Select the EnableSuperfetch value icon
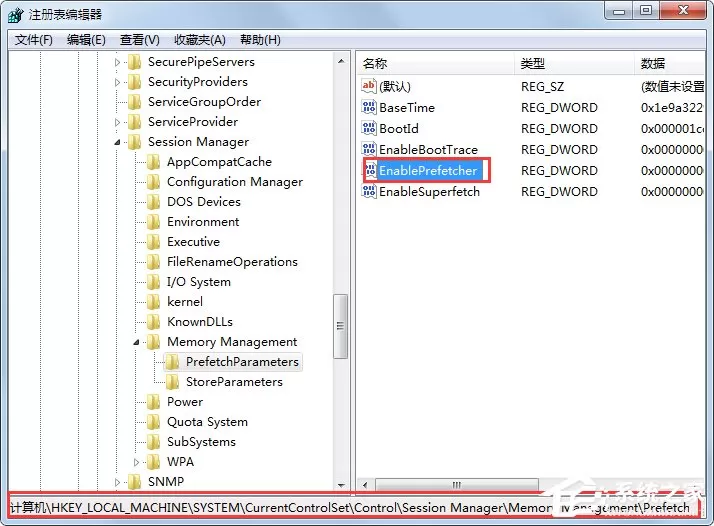The width and height of the screenshot is (714, 526). [x=369, y=191]
